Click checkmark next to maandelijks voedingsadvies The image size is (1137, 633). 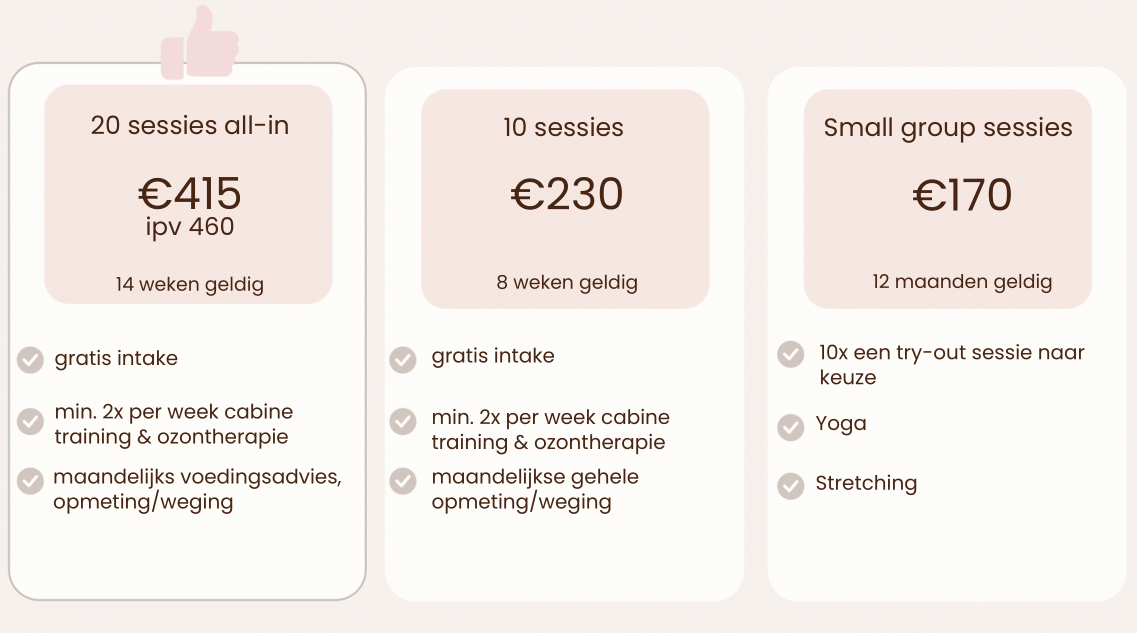[30, 480]
